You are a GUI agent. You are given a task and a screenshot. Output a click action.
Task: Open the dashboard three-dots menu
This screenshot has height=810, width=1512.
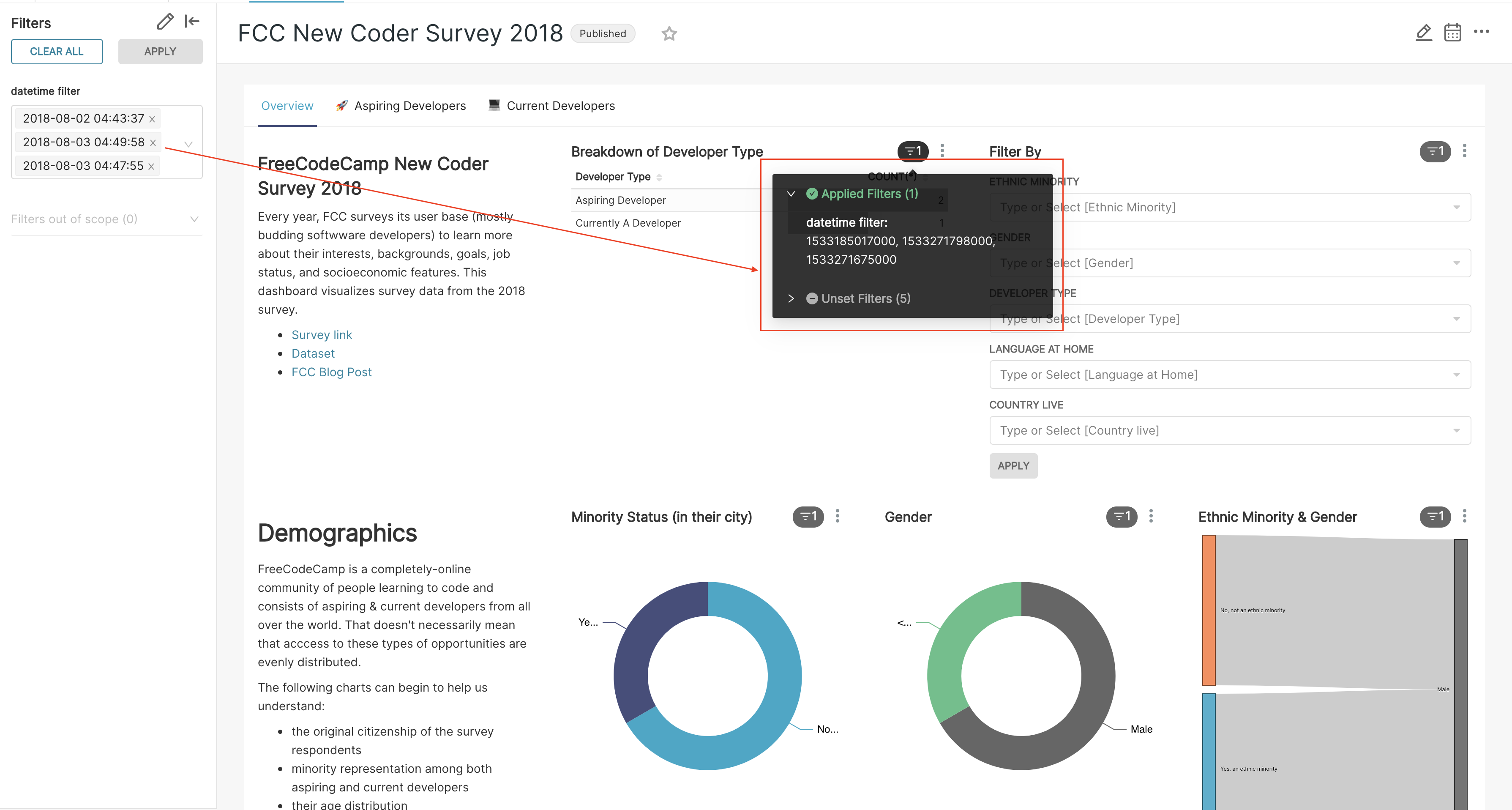click(x=1481, y=32)
